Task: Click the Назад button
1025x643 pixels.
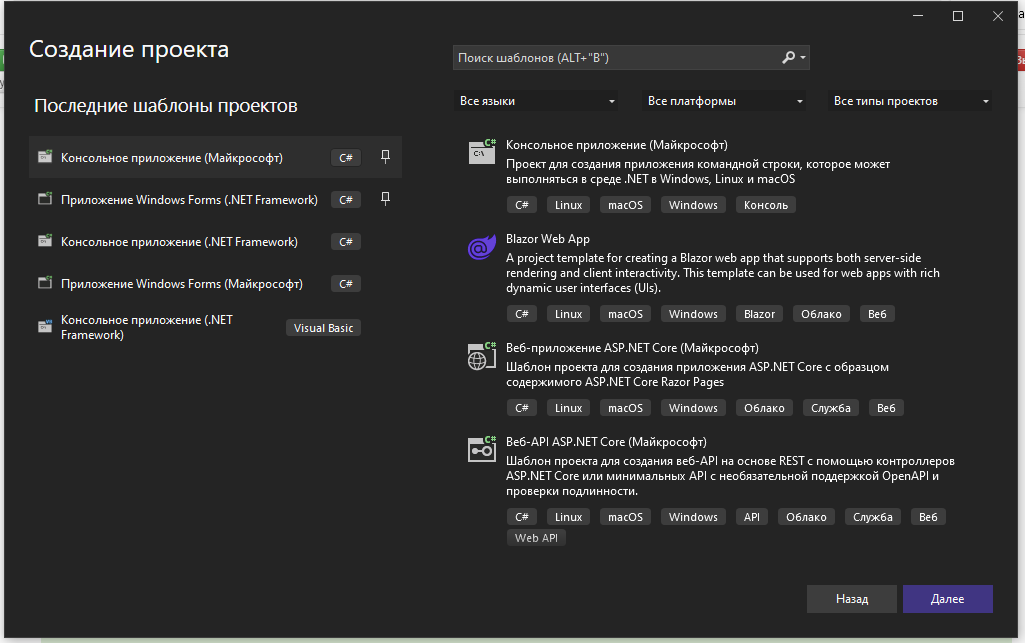Action: pos(852,599)
